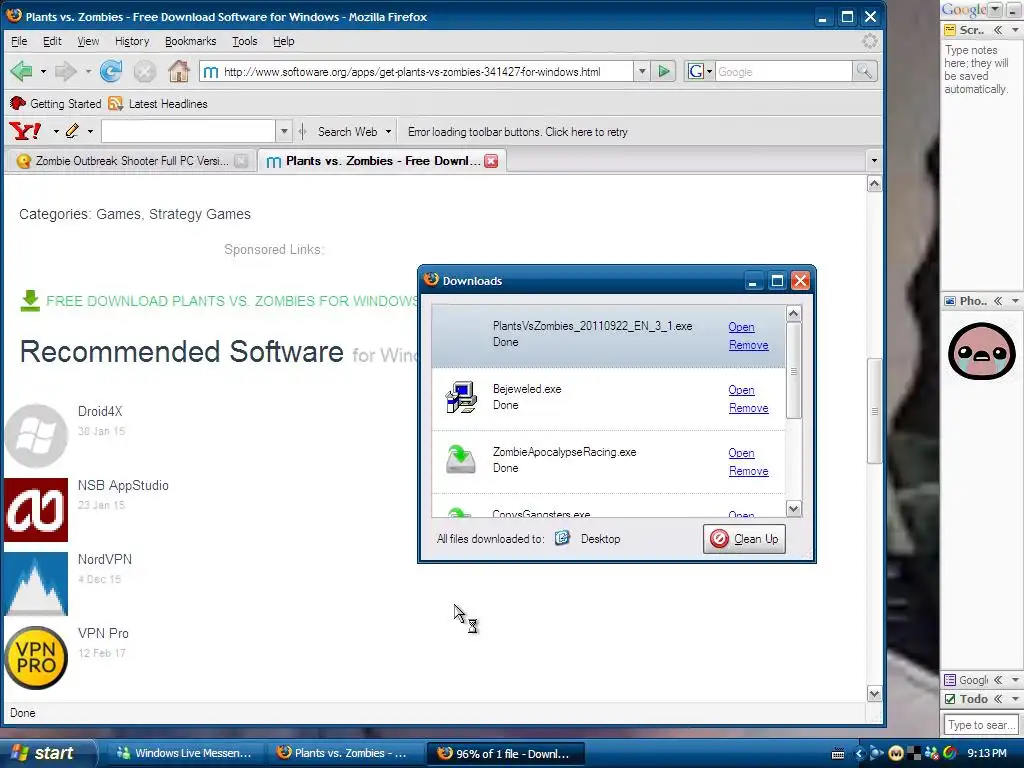Click Error loading toolbar buttons retry text
The image size is (1024, 768).
517,132
